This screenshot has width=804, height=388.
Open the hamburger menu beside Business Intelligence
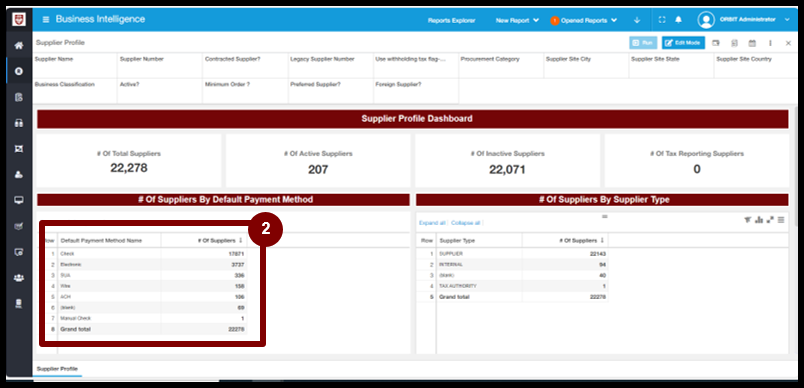pyautogui.click(x=46, y=19)
